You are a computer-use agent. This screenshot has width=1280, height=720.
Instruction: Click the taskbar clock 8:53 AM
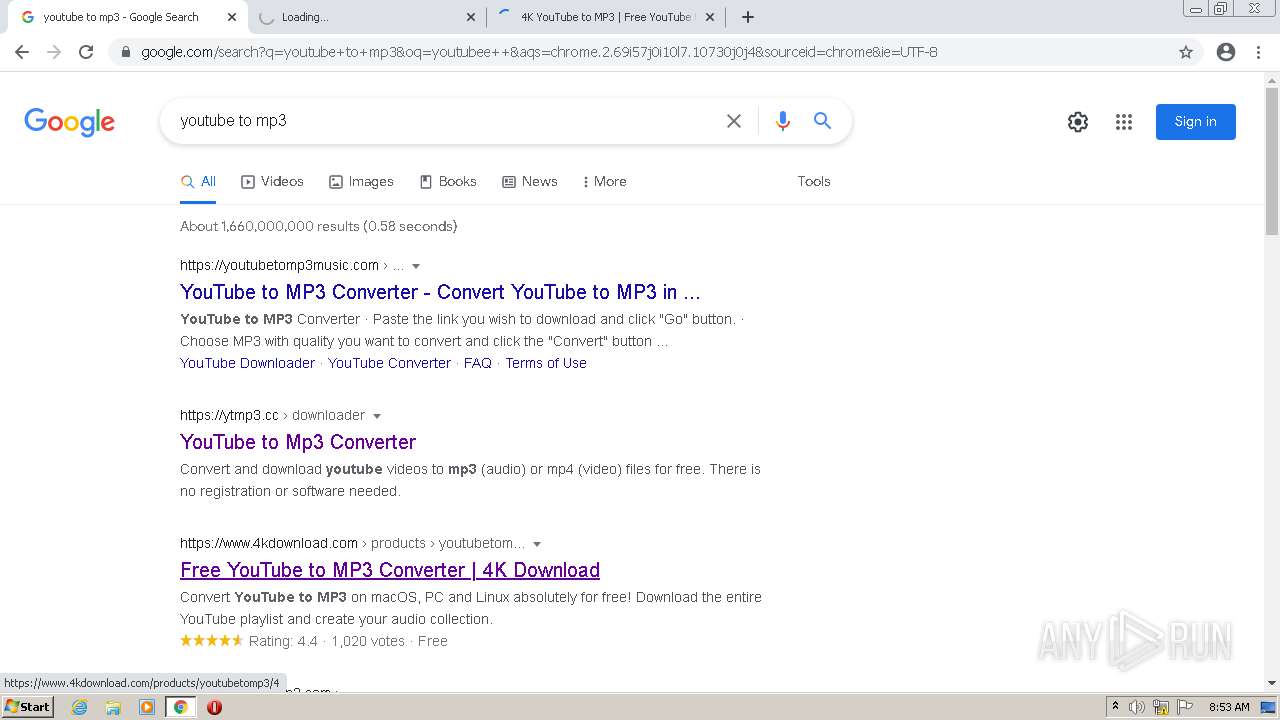pyautogui.click(x=1229, y=707)
